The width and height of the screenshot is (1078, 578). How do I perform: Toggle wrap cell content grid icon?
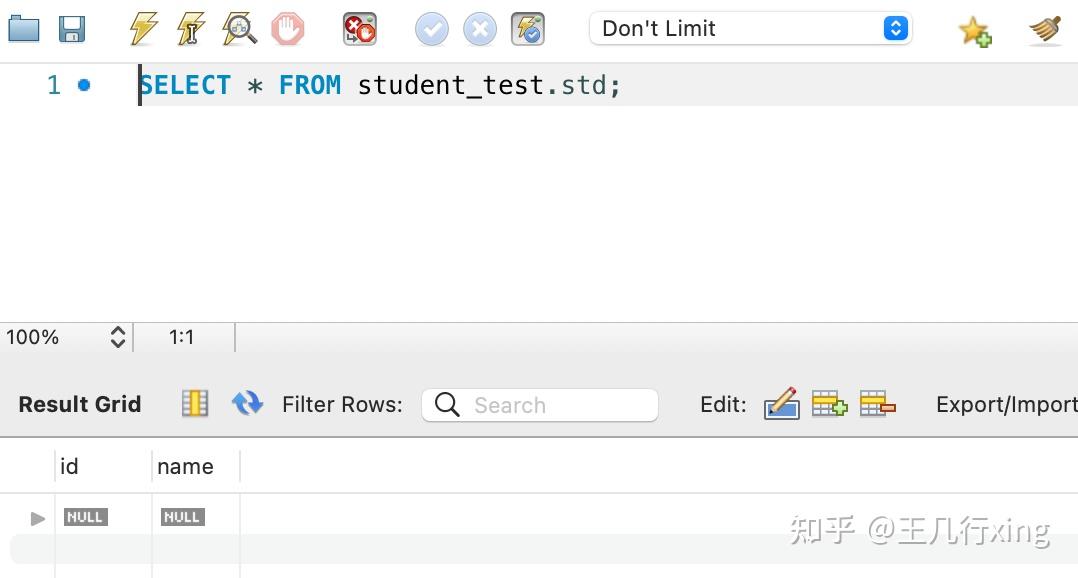195,403
